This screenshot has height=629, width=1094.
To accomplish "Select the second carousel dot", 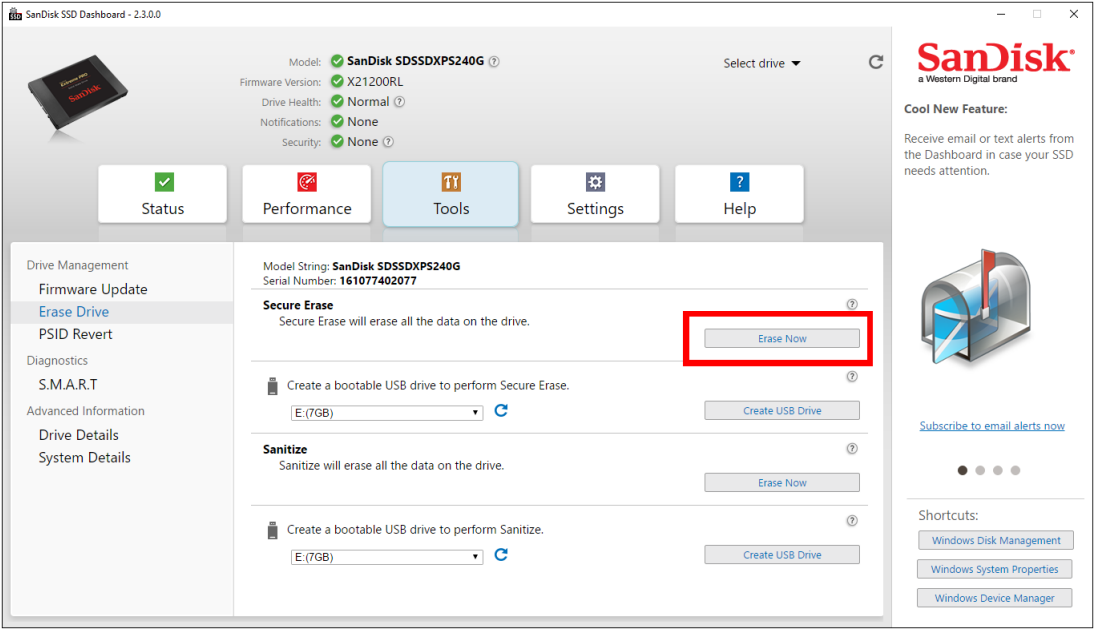I will (x=980, y=471).
